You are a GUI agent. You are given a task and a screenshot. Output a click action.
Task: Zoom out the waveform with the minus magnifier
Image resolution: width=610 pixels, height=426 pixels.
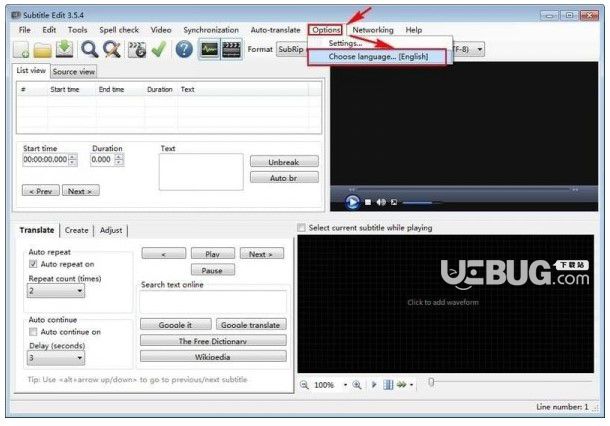coord(304,385)
